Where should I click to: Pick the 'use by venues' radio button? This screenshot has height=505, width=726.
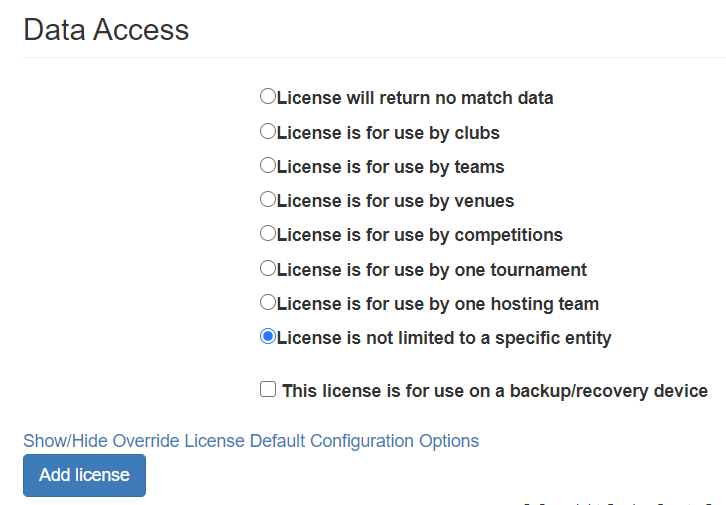tap(267, 199)
